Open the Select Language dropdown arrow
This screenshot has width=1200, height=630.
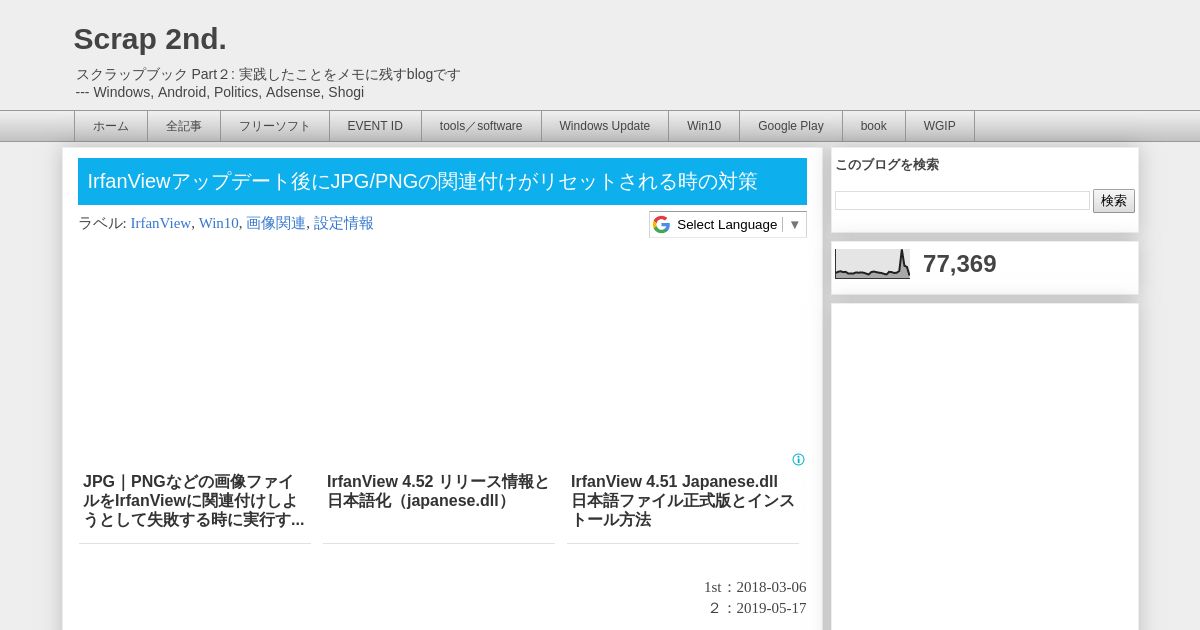pos(795,224)
